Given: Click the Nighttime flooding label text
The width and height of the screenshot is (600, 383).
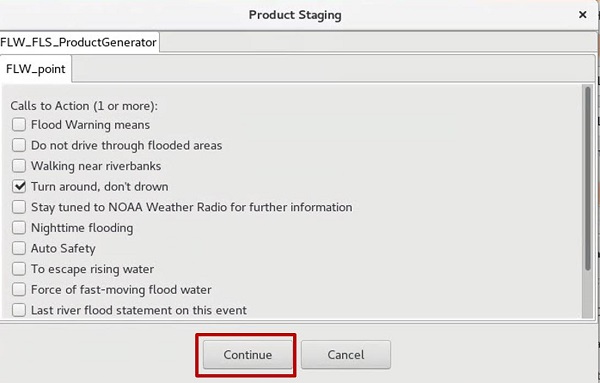Looking at the screenshot, I should click(x=82, y=228).
